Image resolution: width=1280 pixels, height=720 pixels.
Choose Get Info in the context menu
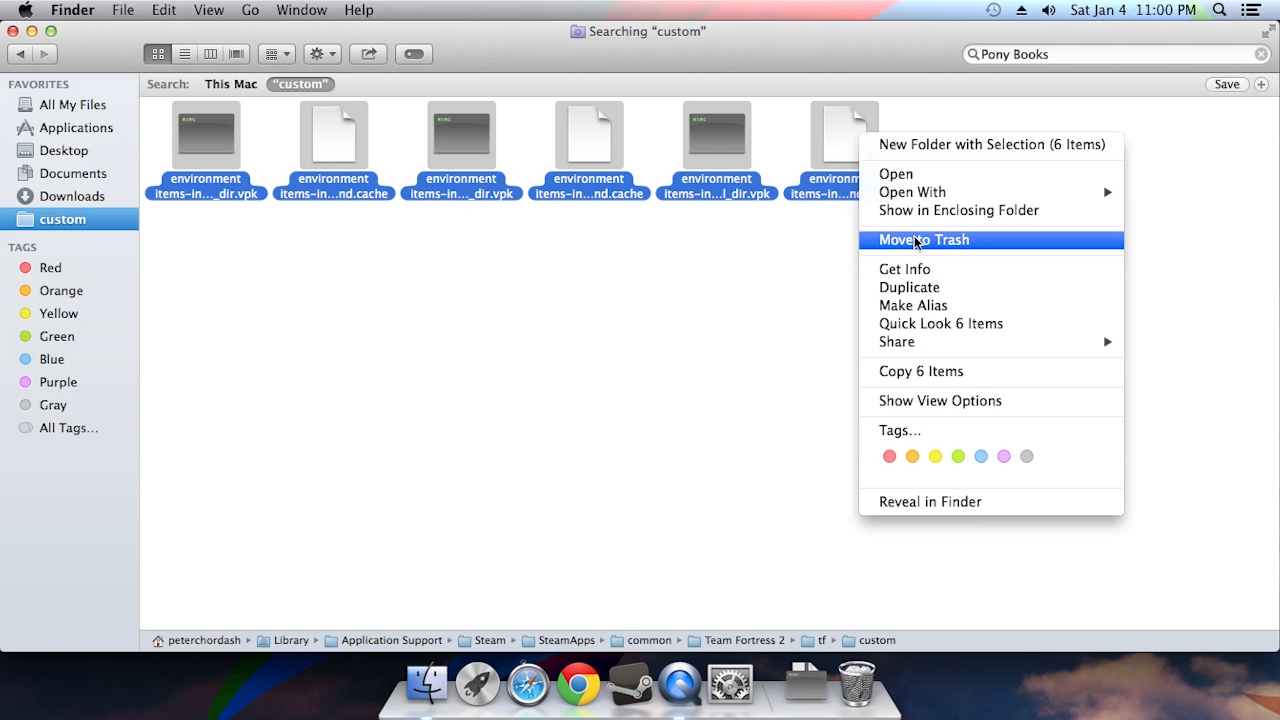pyautogui.click(x=991, y=269)
